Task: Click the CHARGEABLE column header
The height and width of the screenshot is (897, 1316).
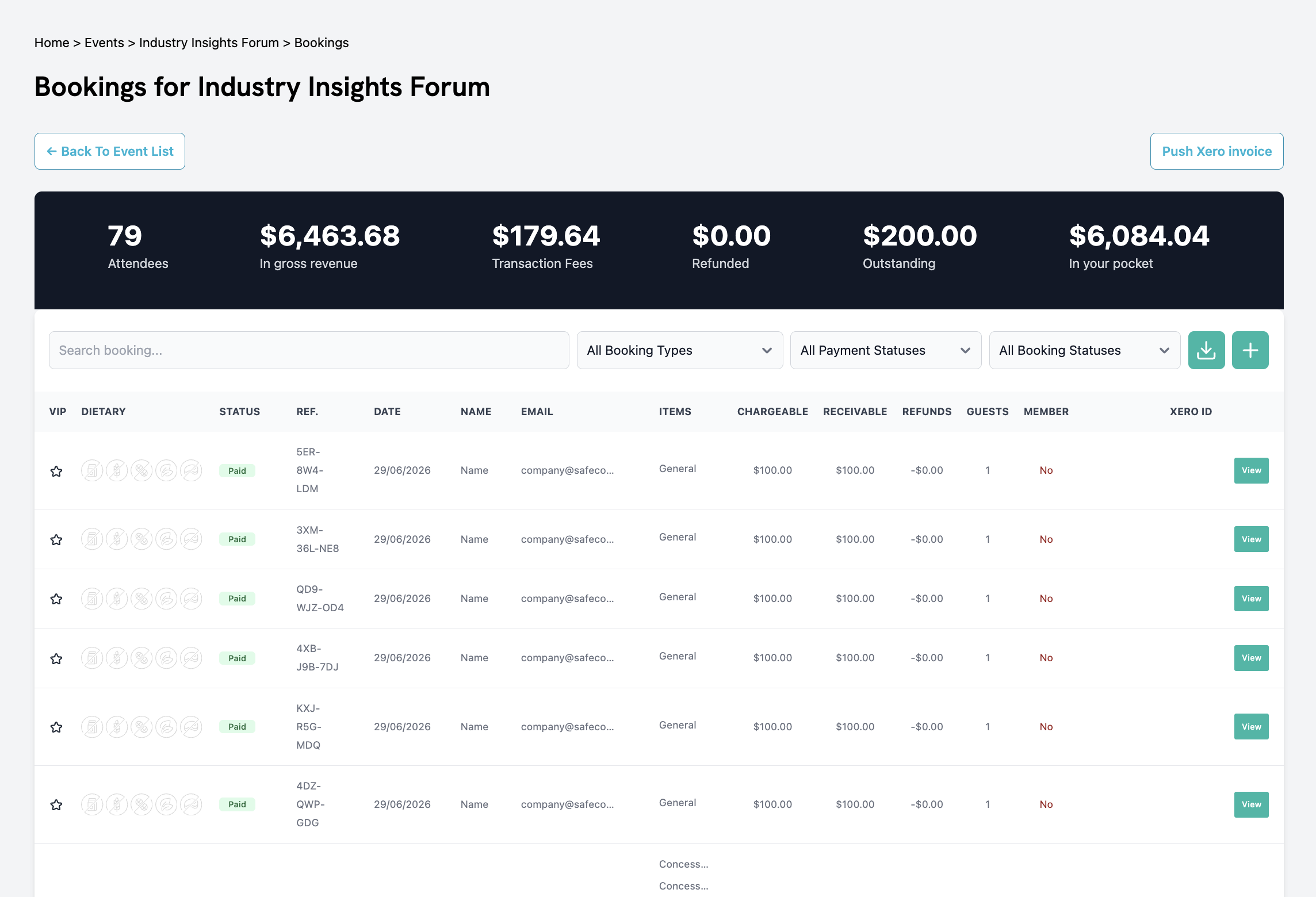Action: coord(772,412)
